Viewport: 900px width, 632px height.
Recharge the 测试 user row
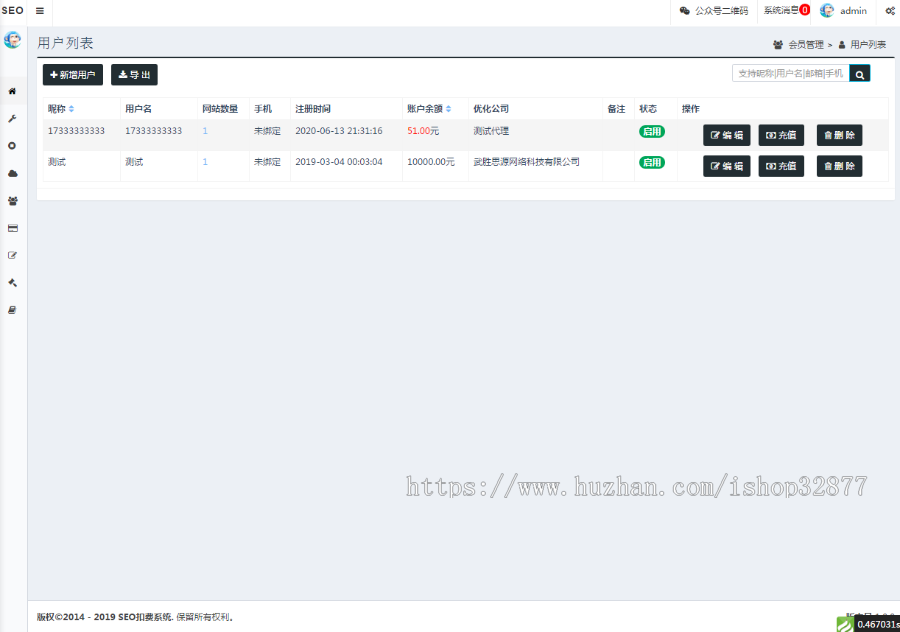coord(781,166)
